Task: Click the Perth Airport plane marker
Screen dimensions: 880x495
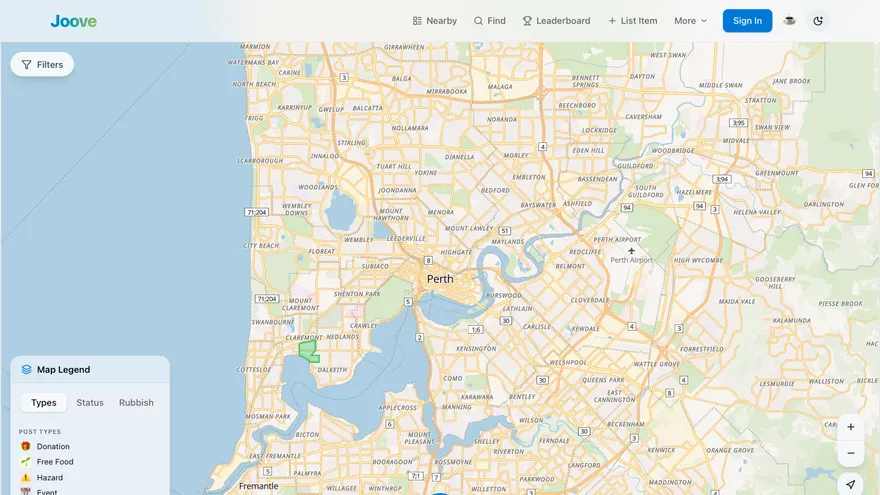Action: 631,251
